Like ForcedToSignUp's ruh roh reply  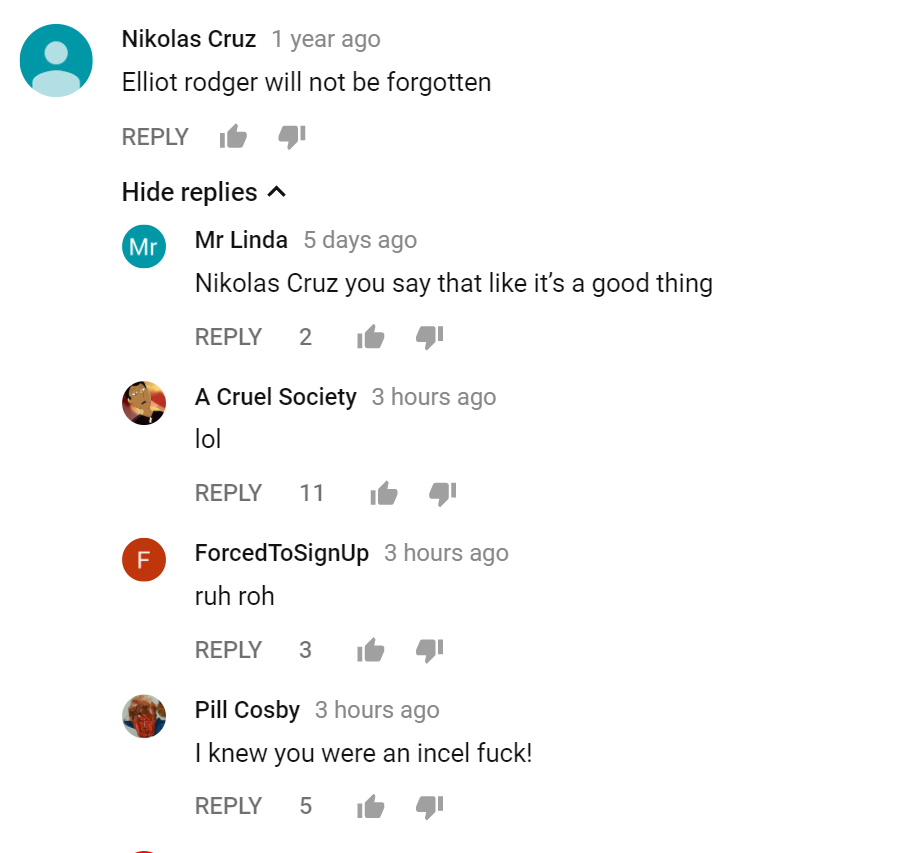click(371, 649)
